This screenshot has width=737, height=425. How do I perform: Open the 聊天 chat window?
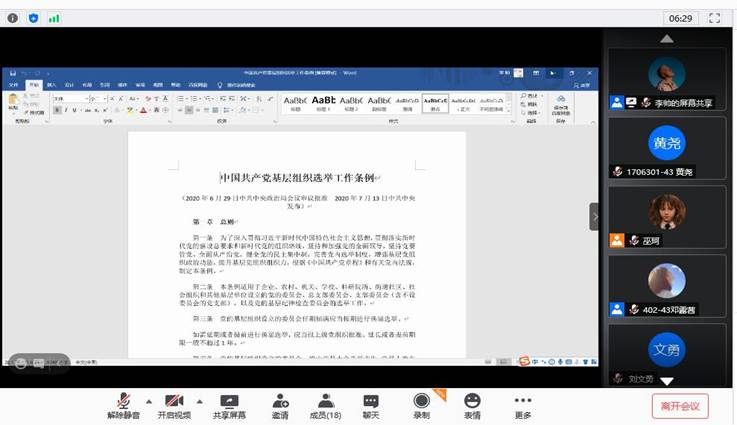coord(371,403)
